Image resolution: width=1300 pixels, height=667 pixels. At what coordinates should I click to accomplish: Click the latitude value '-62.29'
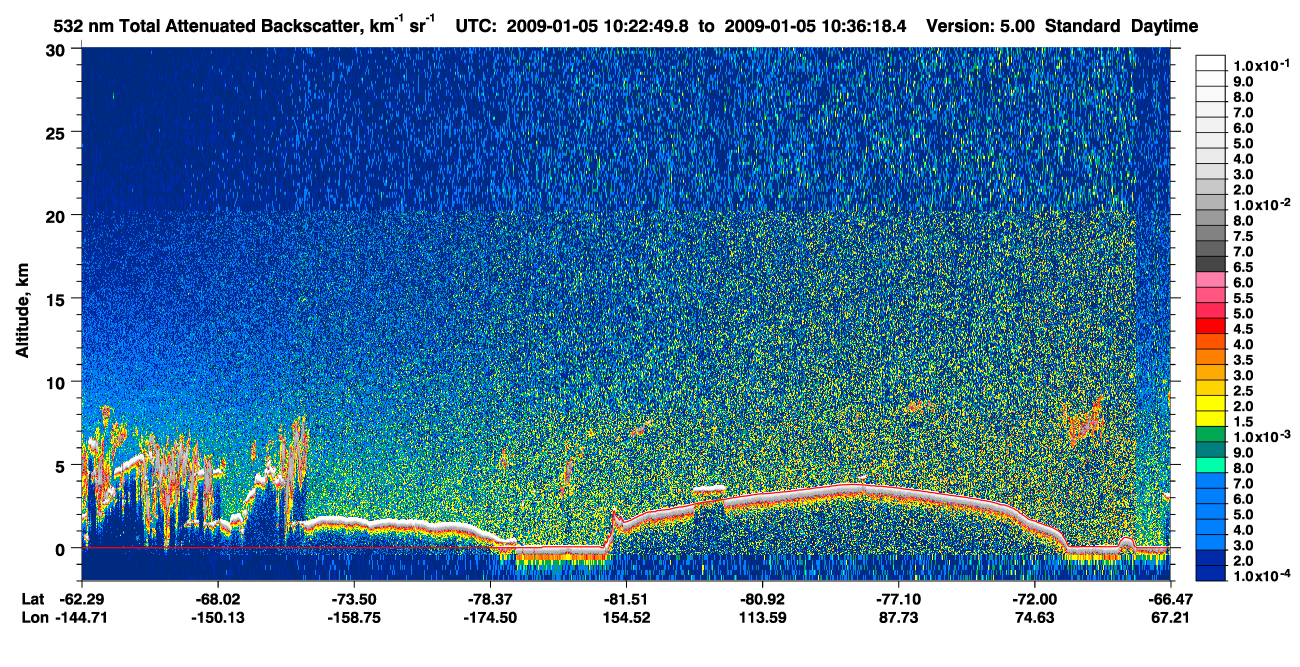click(x=81, y=599)
